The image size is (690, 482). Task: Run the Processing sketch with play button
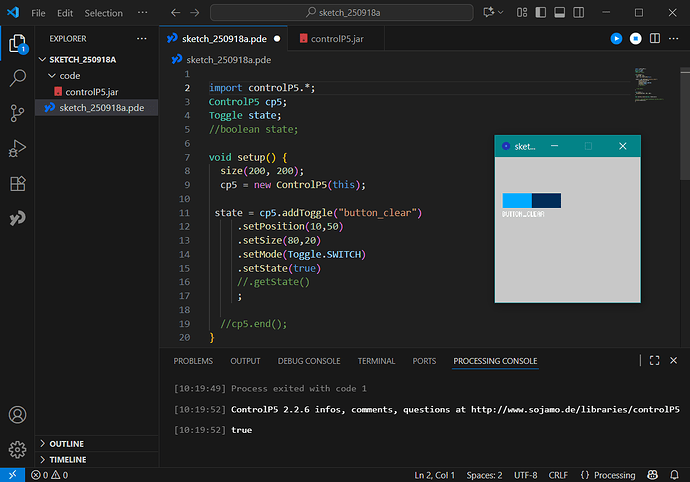click(x=616, y=38)
